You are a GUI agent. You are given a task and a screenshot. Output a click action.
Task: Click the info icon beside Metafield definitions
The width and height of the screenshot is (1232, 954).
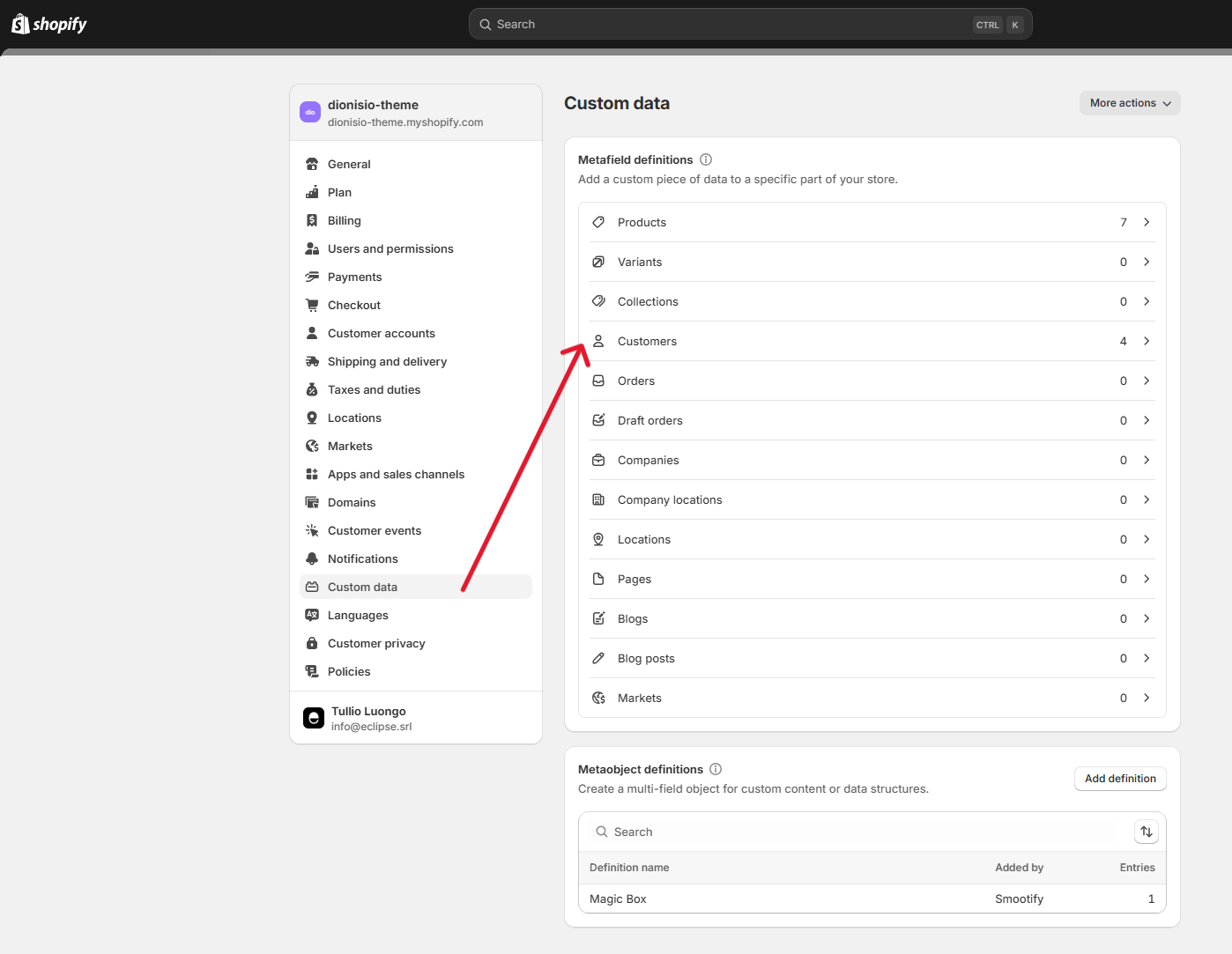coord(706,159)
